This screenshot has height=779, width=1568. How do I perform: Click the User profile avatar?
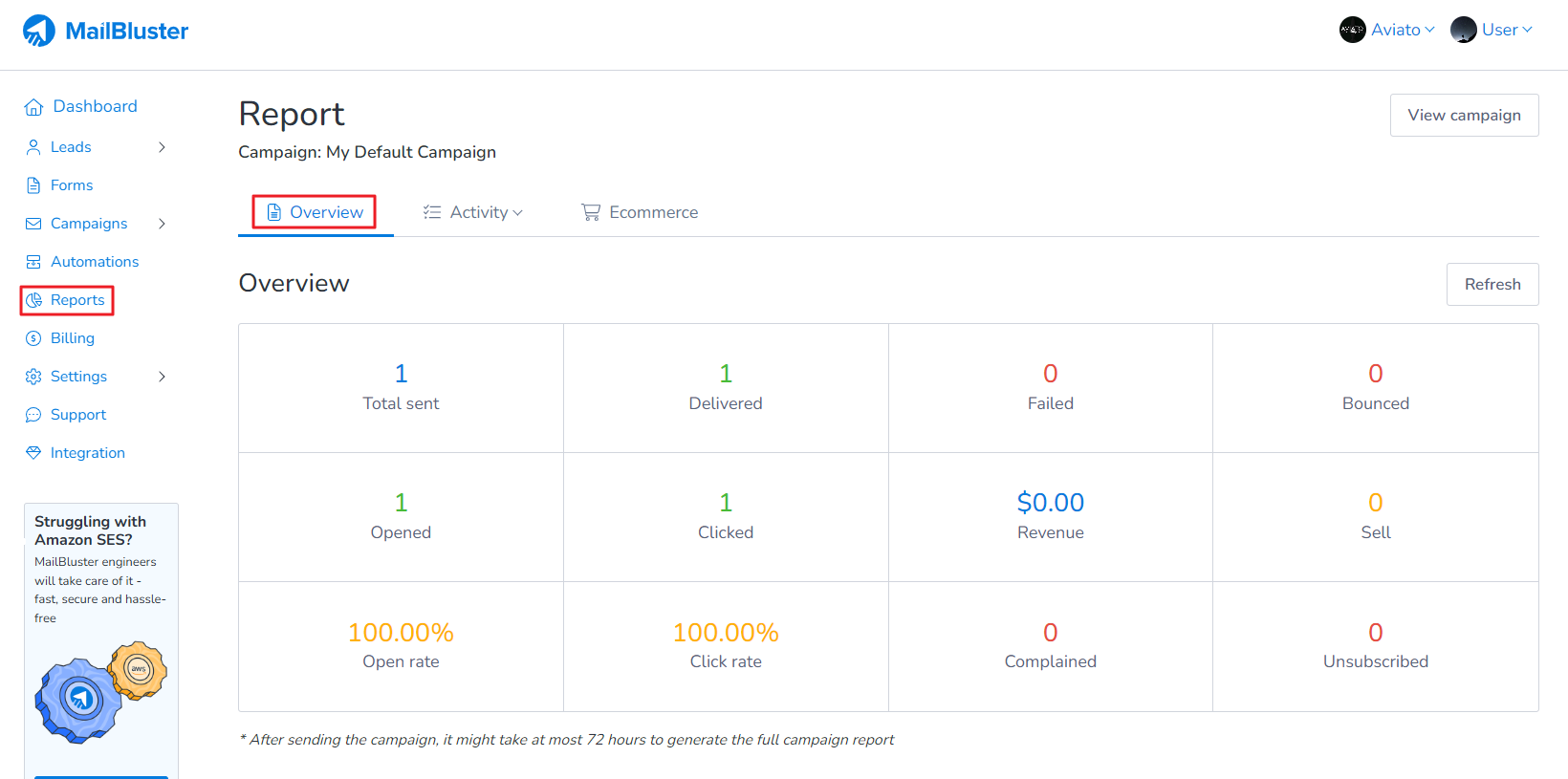click(1464, 30)
